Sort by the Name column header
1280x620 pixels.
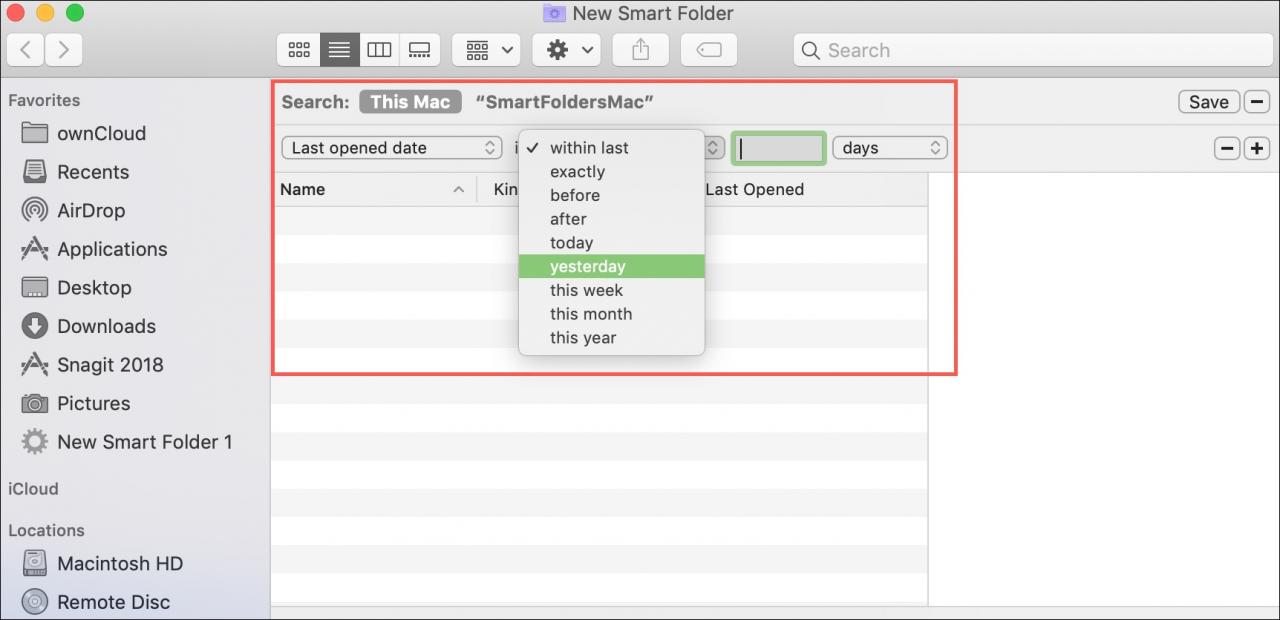tap(374, 189)
